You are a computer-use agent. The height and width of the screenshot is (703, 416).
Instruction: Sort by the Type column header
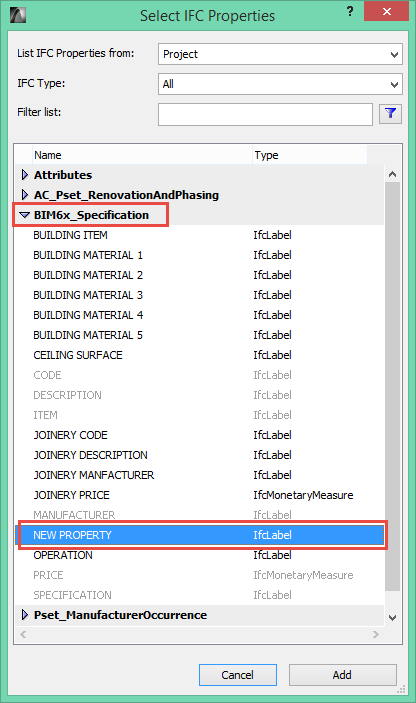(309, 155)
